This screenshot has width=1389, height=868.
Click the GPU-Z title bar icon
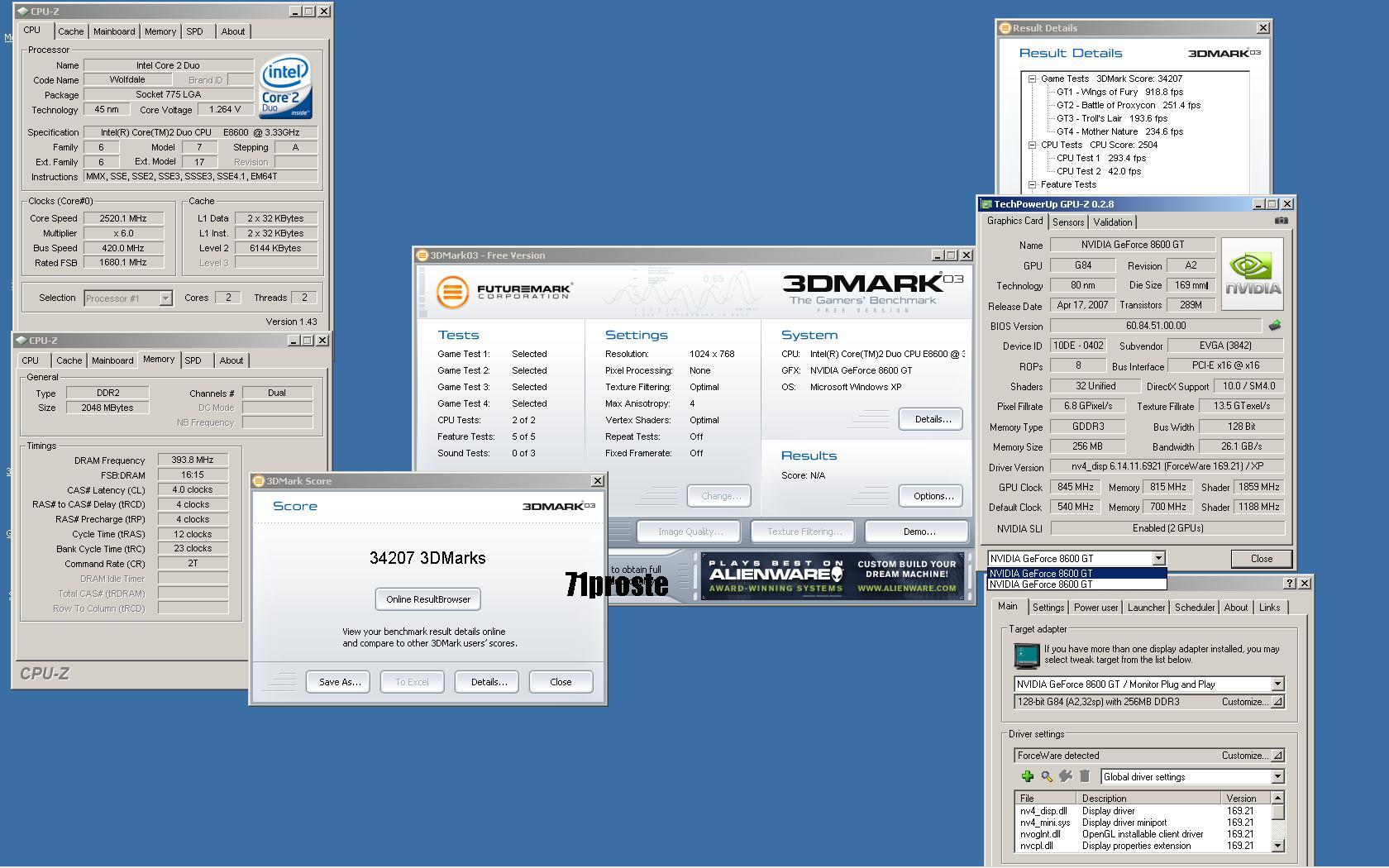[x=986, y=204]
